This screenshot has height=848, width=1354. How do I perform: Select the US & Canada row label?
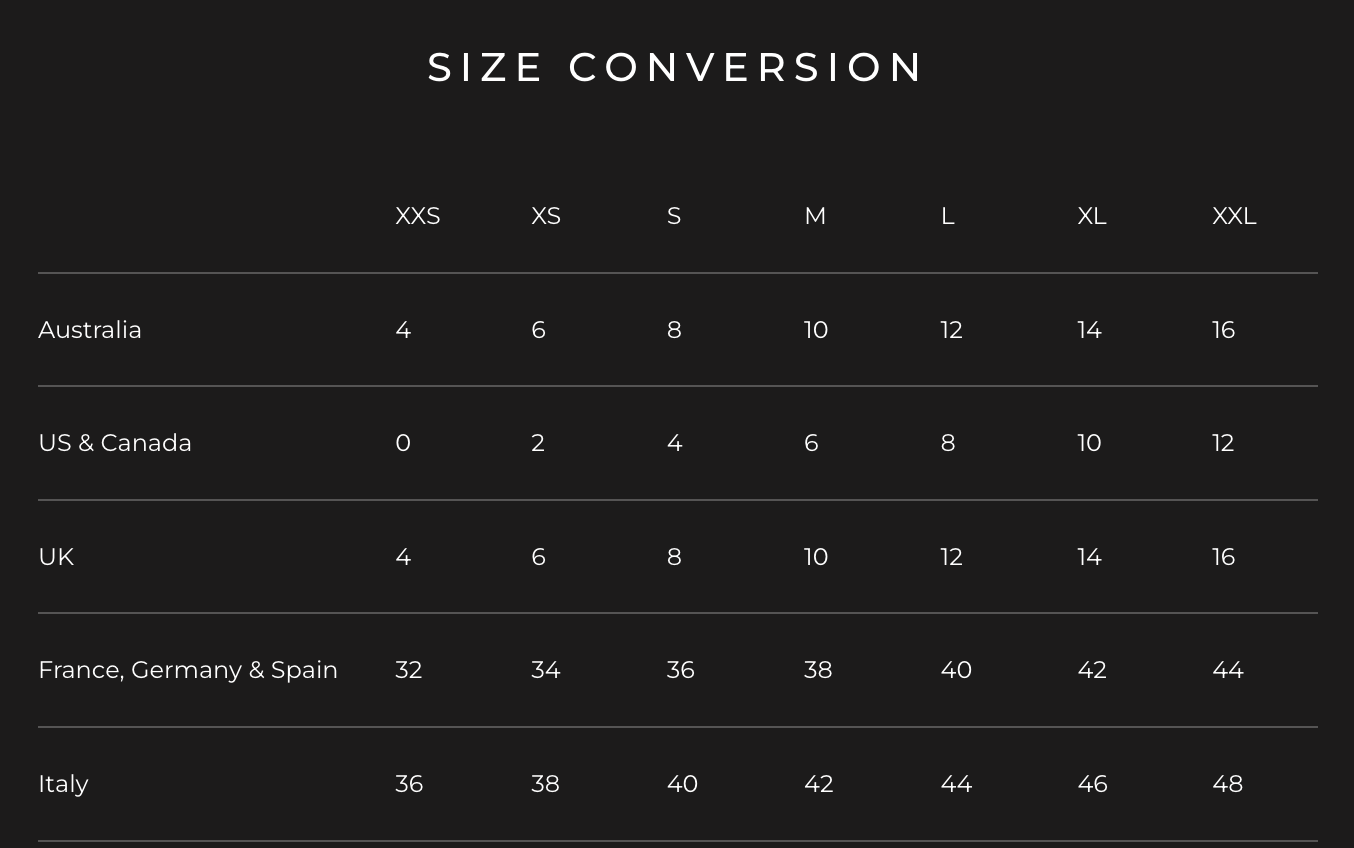[x=115, y=443]
